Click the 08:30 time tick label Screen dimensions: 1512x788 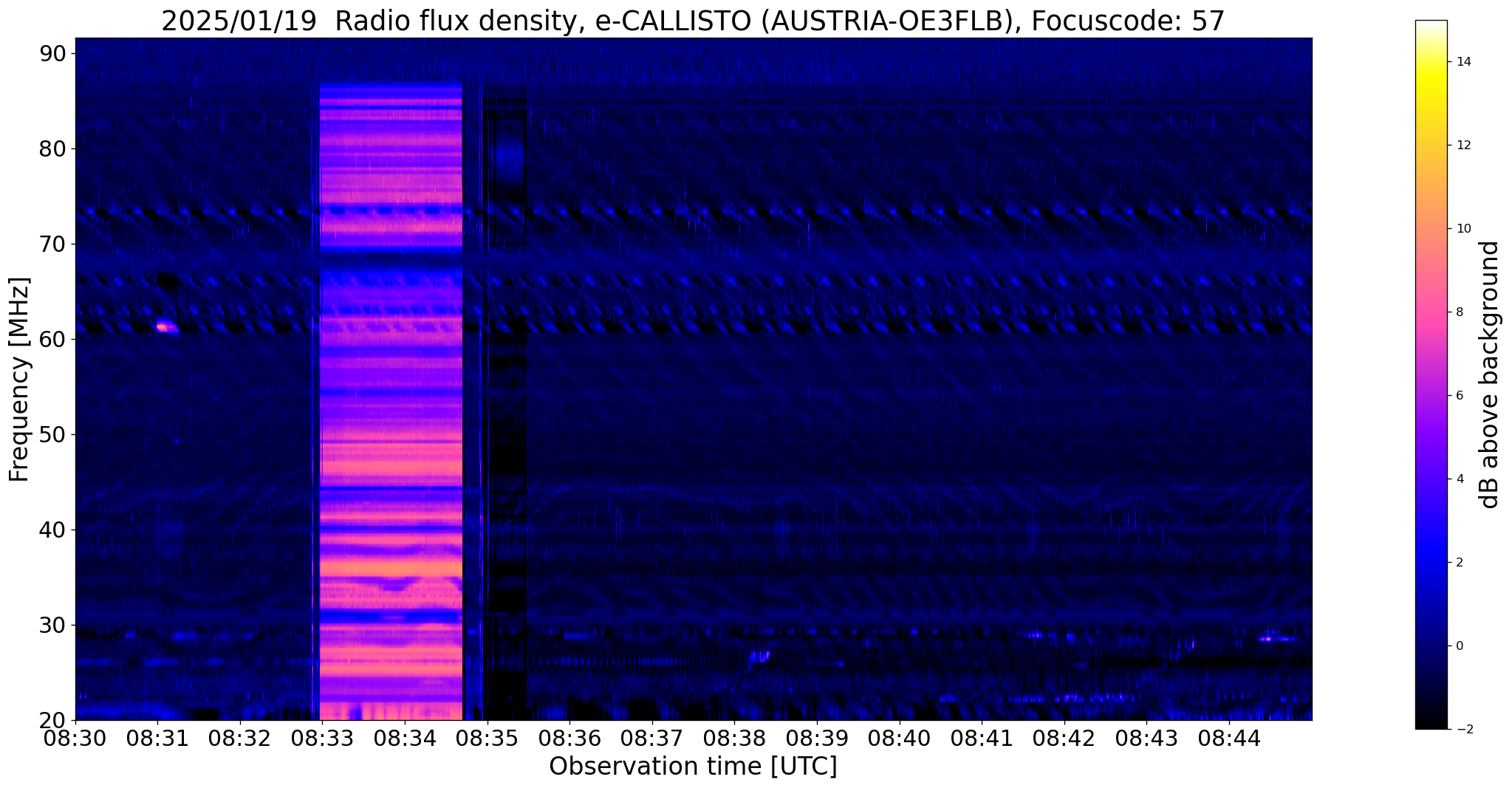(x=75, y=739)
